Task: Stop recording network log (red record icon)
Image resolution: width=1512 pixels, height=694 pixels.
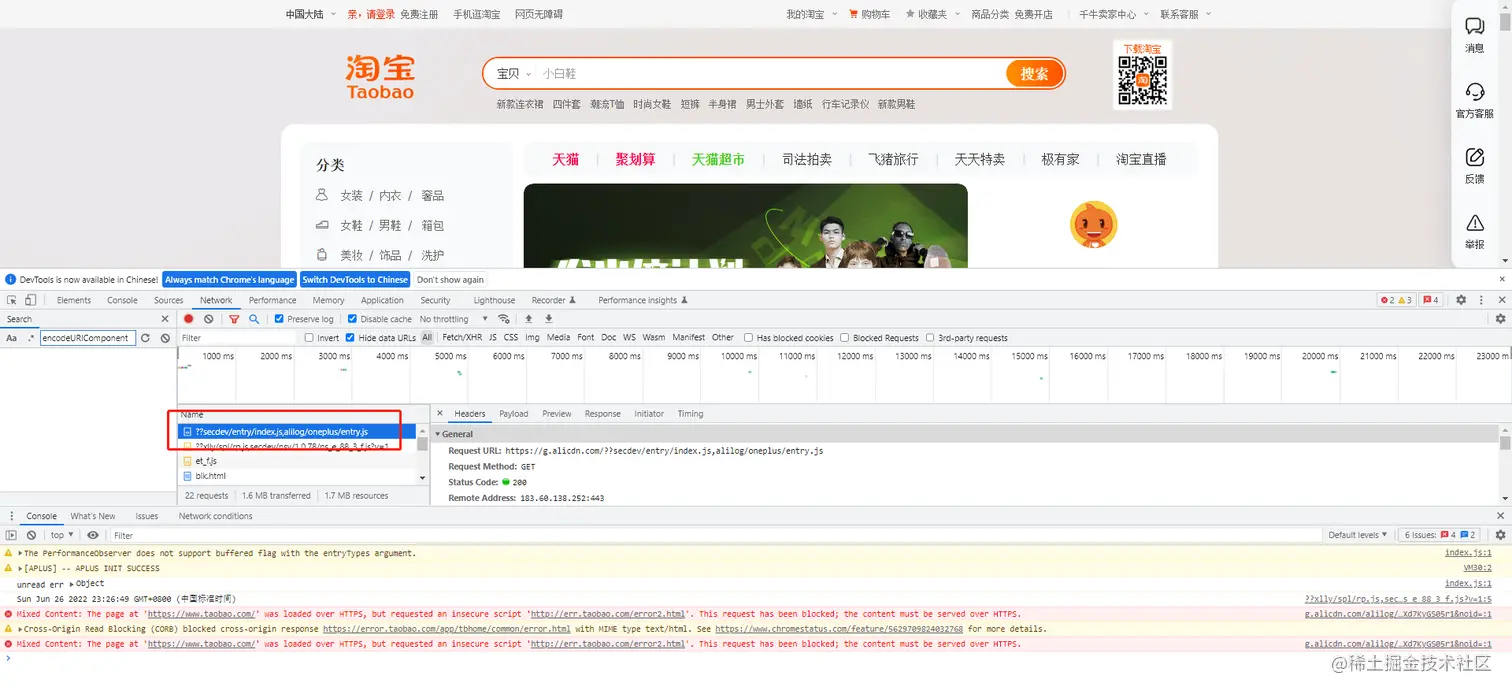Action: (x=189, y=318)
